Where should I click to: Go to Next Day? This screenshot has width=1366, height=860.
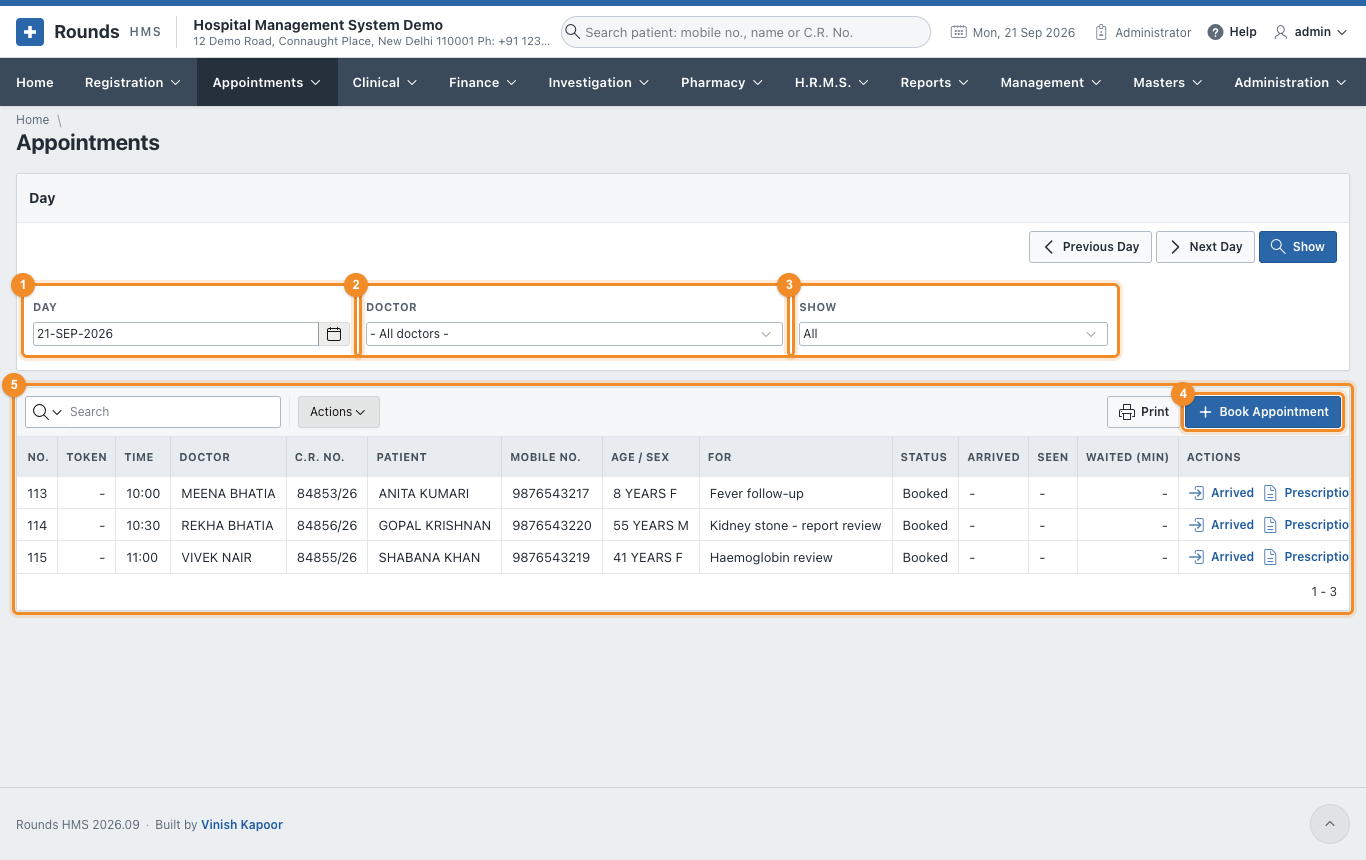1205,247
